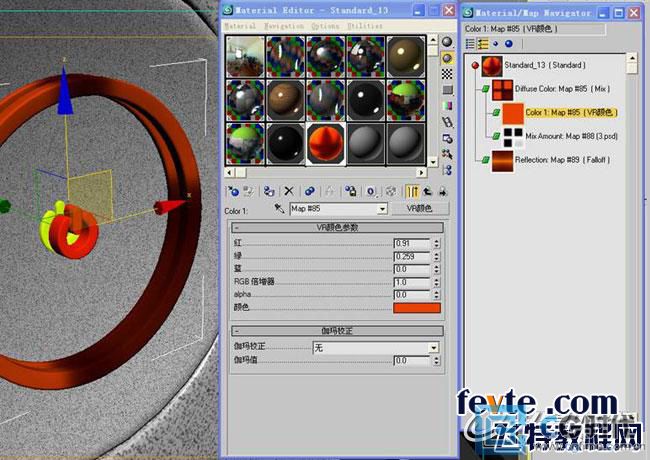This screenshot has width=650, height=460.
Task: Click the Navigator Color 1 name field
Action: tap(534, 29)
